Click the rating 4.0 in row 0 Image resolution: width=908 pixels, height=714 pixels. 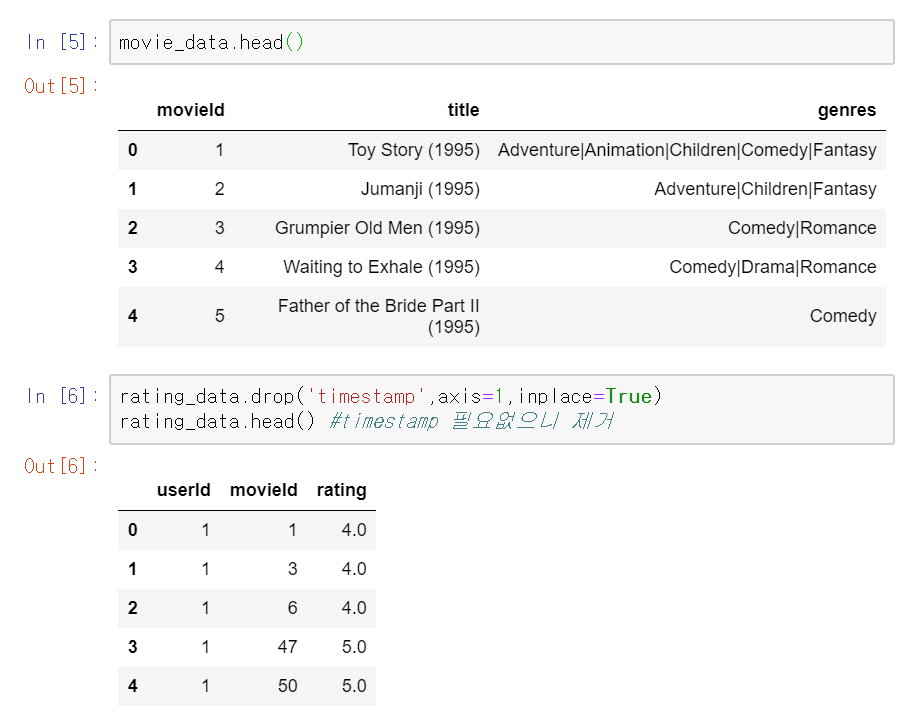(354, 530)
